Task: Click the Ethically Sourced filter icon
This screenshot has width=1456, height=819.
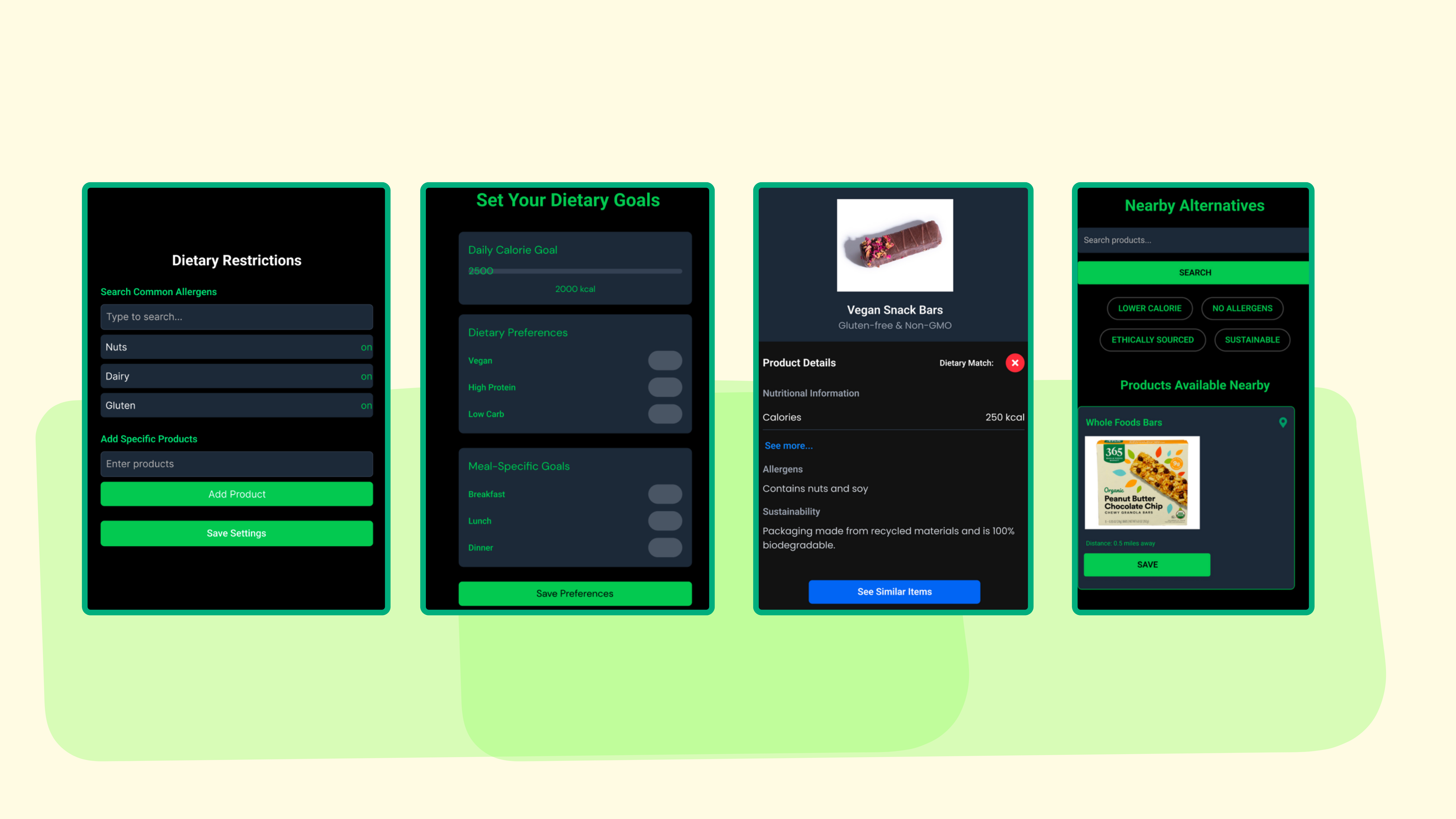Action: 1152,339
